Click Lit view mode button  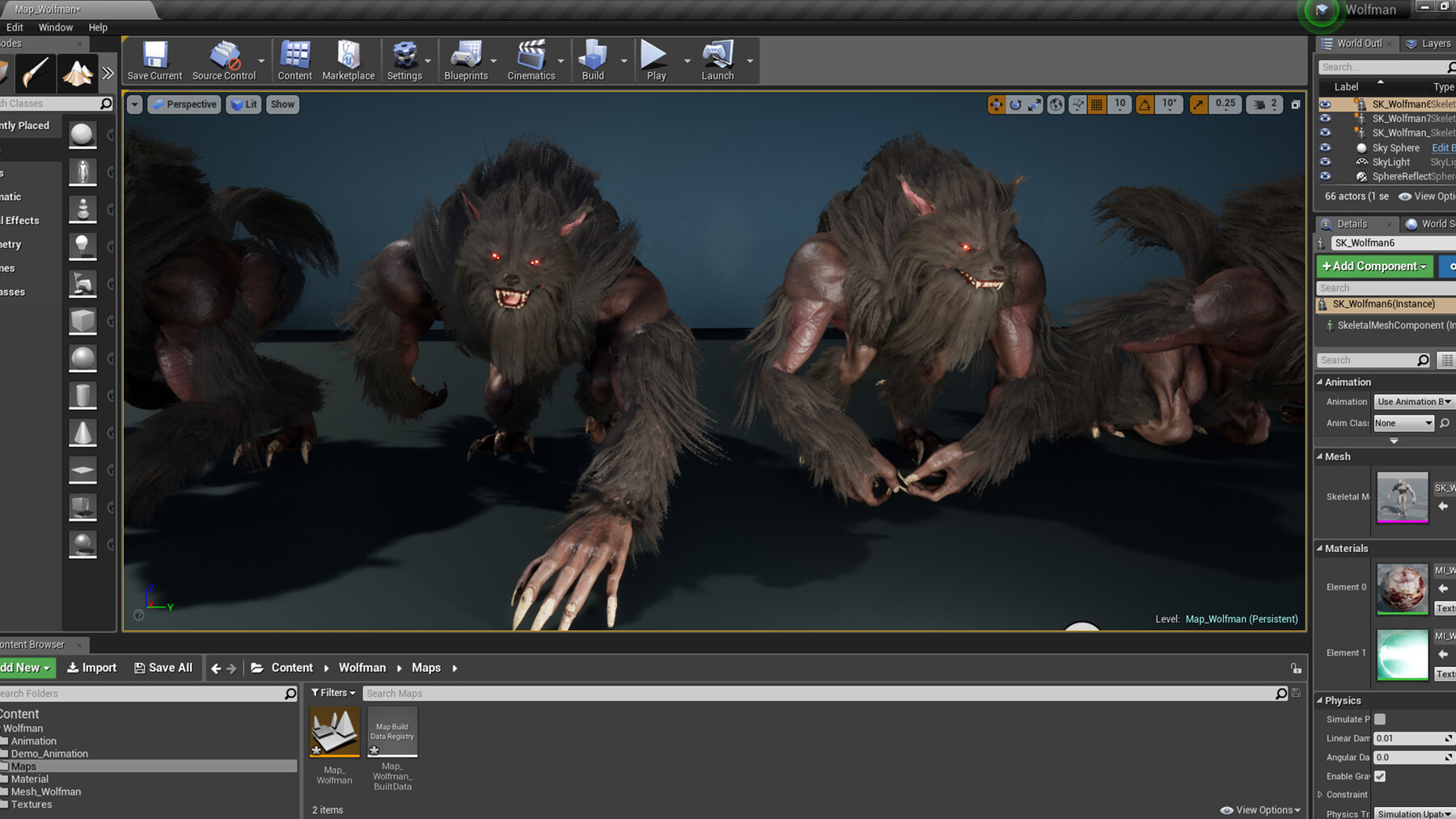(244, 104)
